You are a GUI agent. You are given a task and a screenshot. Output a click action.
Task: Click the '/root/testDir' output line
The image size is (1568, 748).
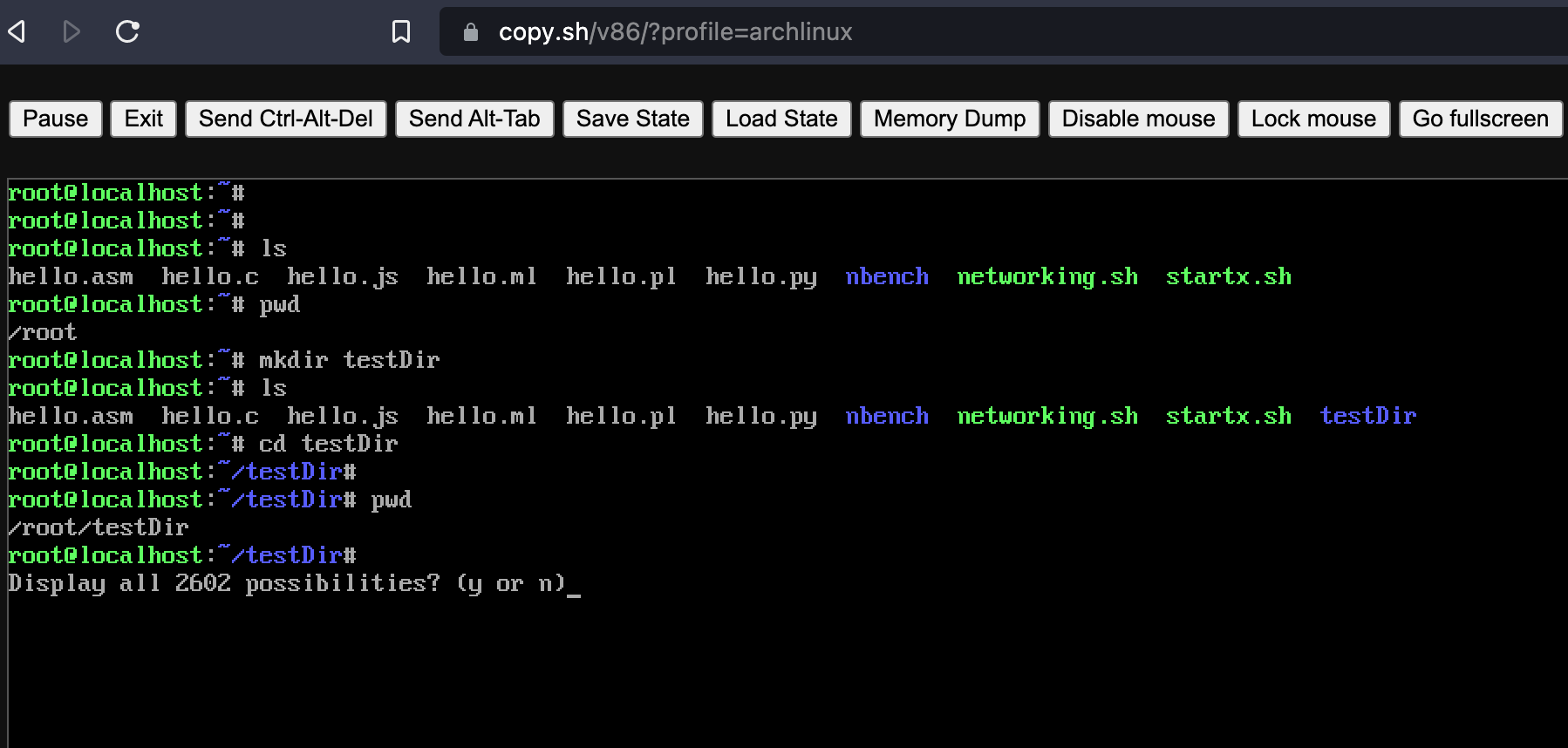click(99, 527)
